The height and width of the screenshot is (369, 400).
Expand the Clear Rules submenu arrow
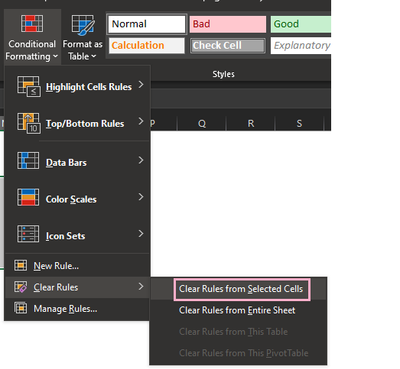pyautogui.click(x=141, y=286)
